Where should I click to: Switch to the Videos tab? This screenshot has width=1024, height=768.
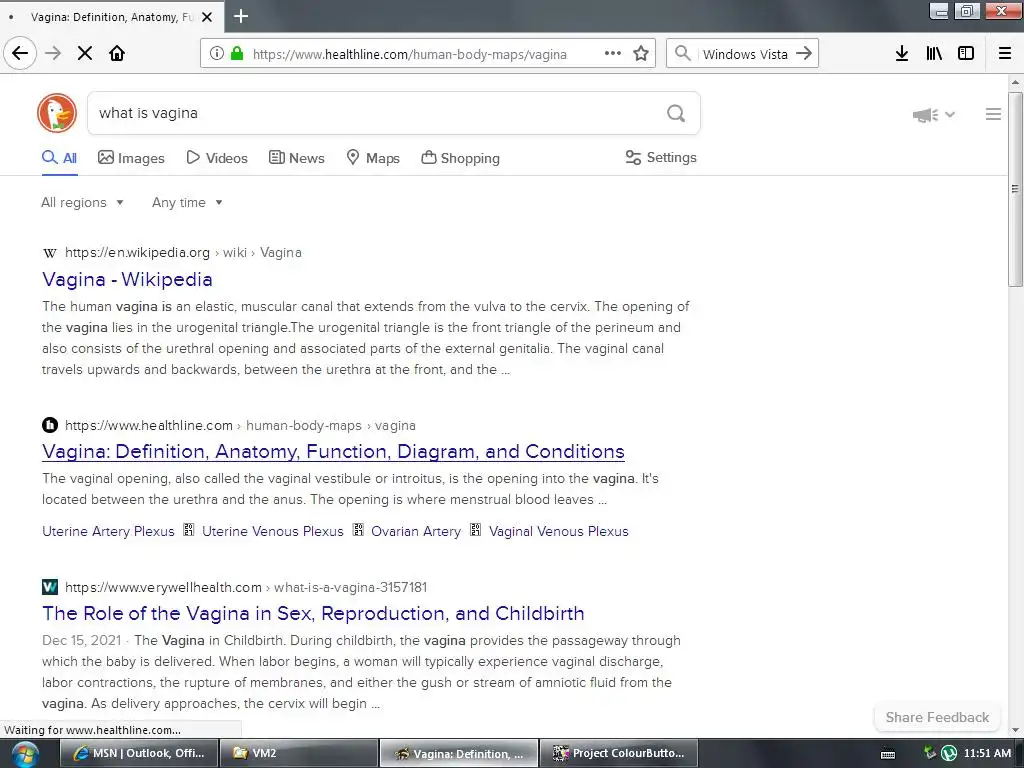tap(217, 158)
